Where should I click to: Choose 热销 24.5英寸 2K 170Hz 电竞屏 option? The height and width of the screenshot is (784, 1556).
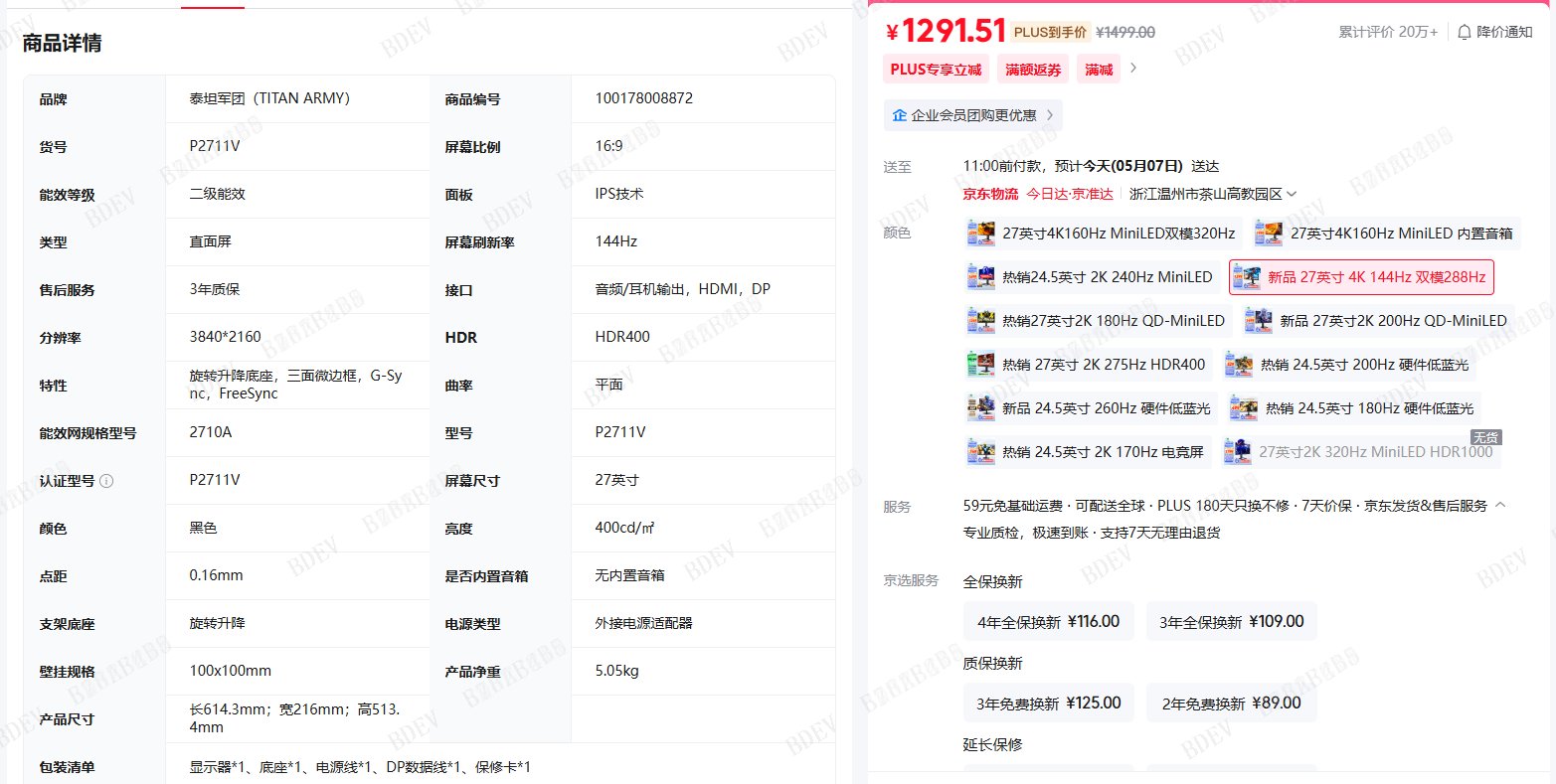pyautogui.click(x=1088, y=452)
